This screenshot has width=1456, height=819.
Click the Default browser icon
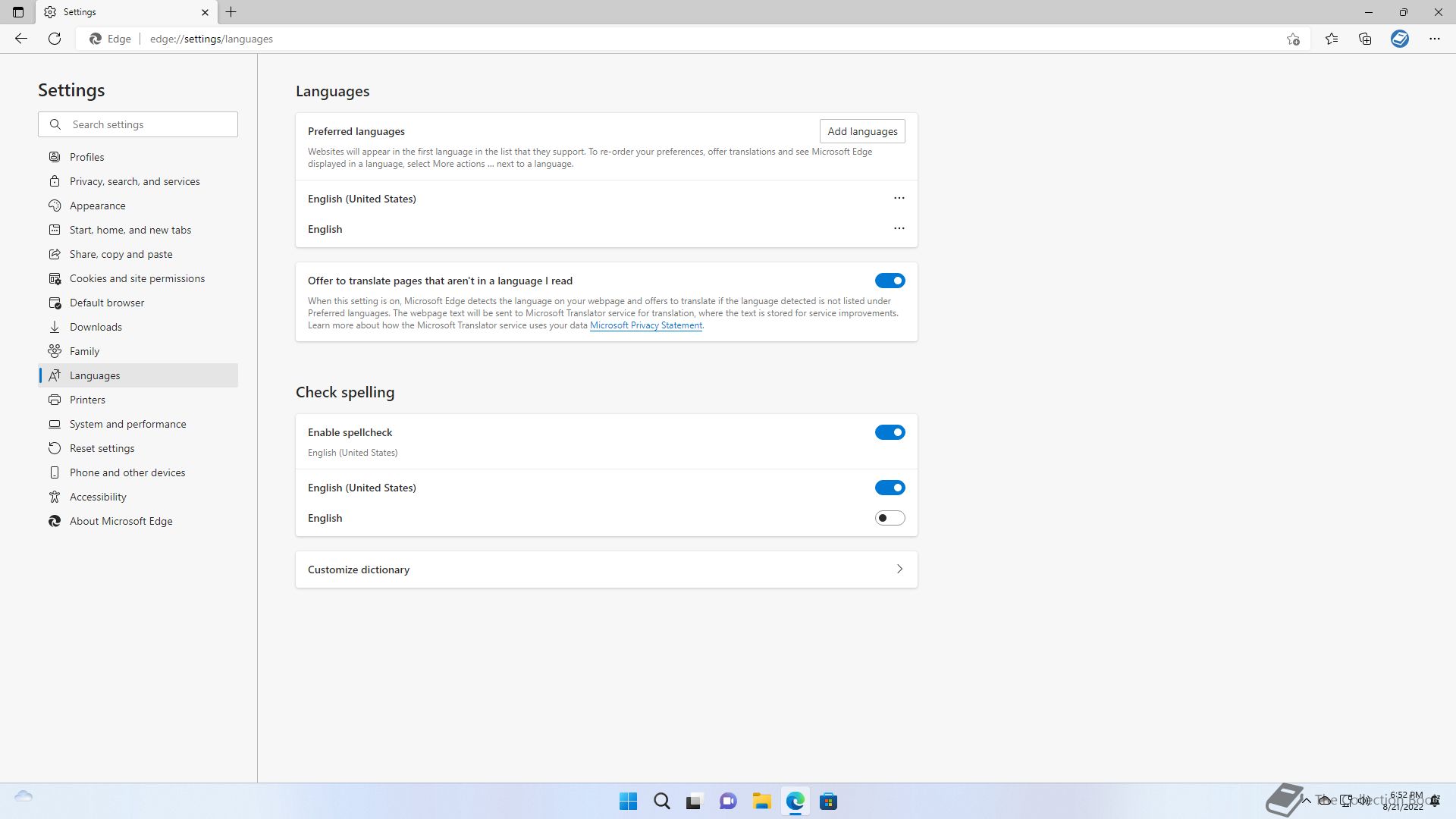coord(55,303)
